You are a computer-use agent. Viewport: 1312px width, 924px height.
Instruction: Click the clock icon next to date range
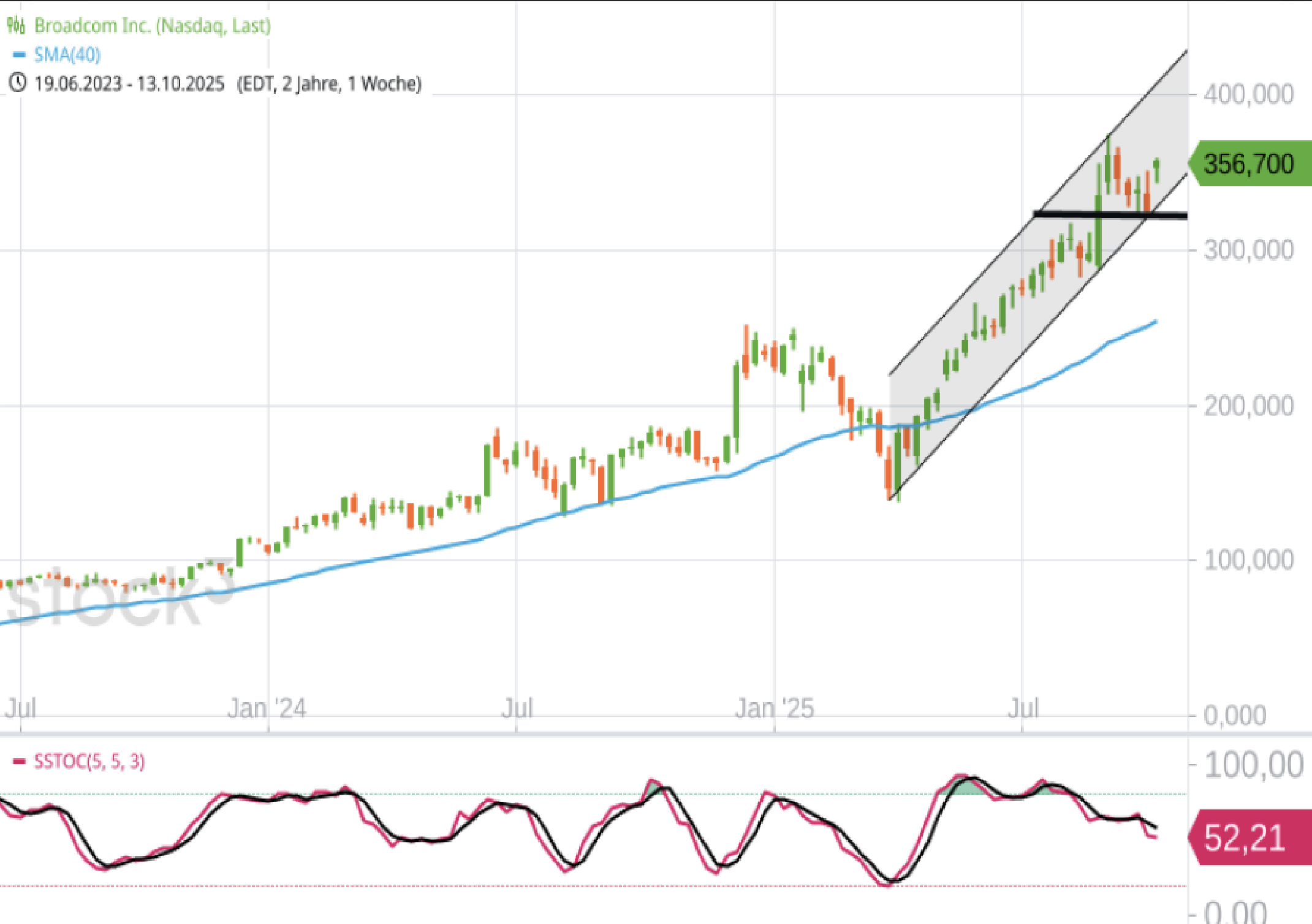pyautogui.click(x=18, y=83)
